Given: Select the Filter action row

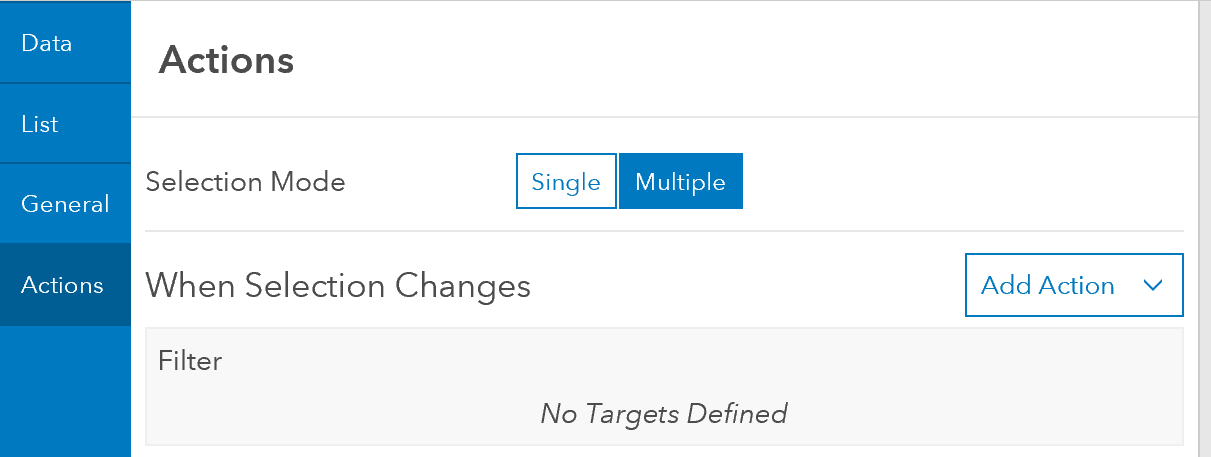Looking at the screenshot, I should (664, 386).
